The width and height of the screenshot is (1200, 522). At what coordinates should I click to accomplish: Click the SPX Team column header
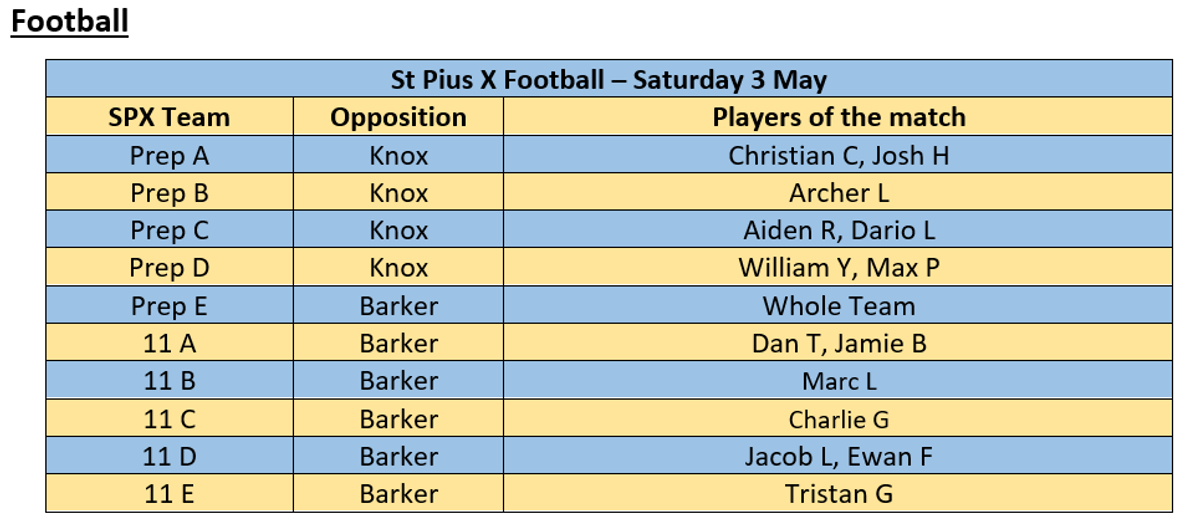tap(169, 117)
